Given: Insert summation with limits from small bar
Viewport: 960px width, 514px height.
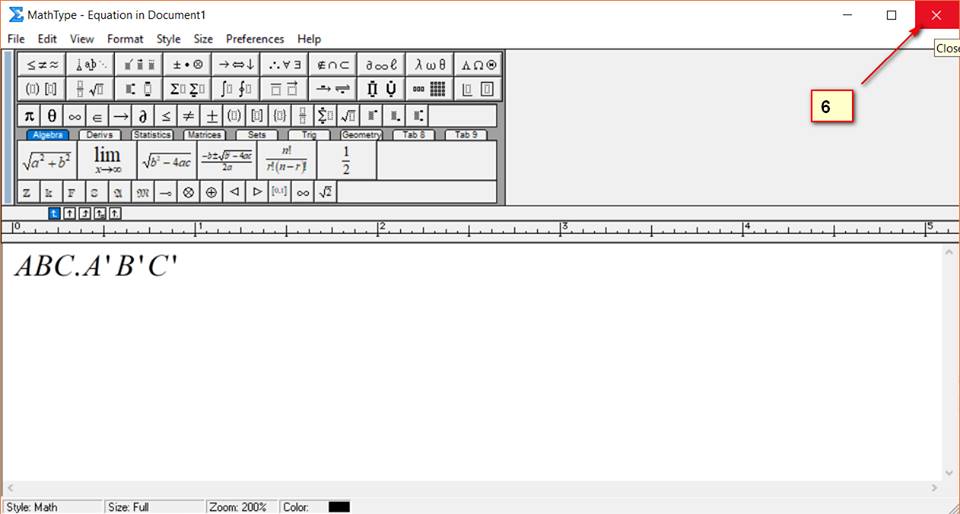Looking at the screenshot, I should [x=325, y=115].
